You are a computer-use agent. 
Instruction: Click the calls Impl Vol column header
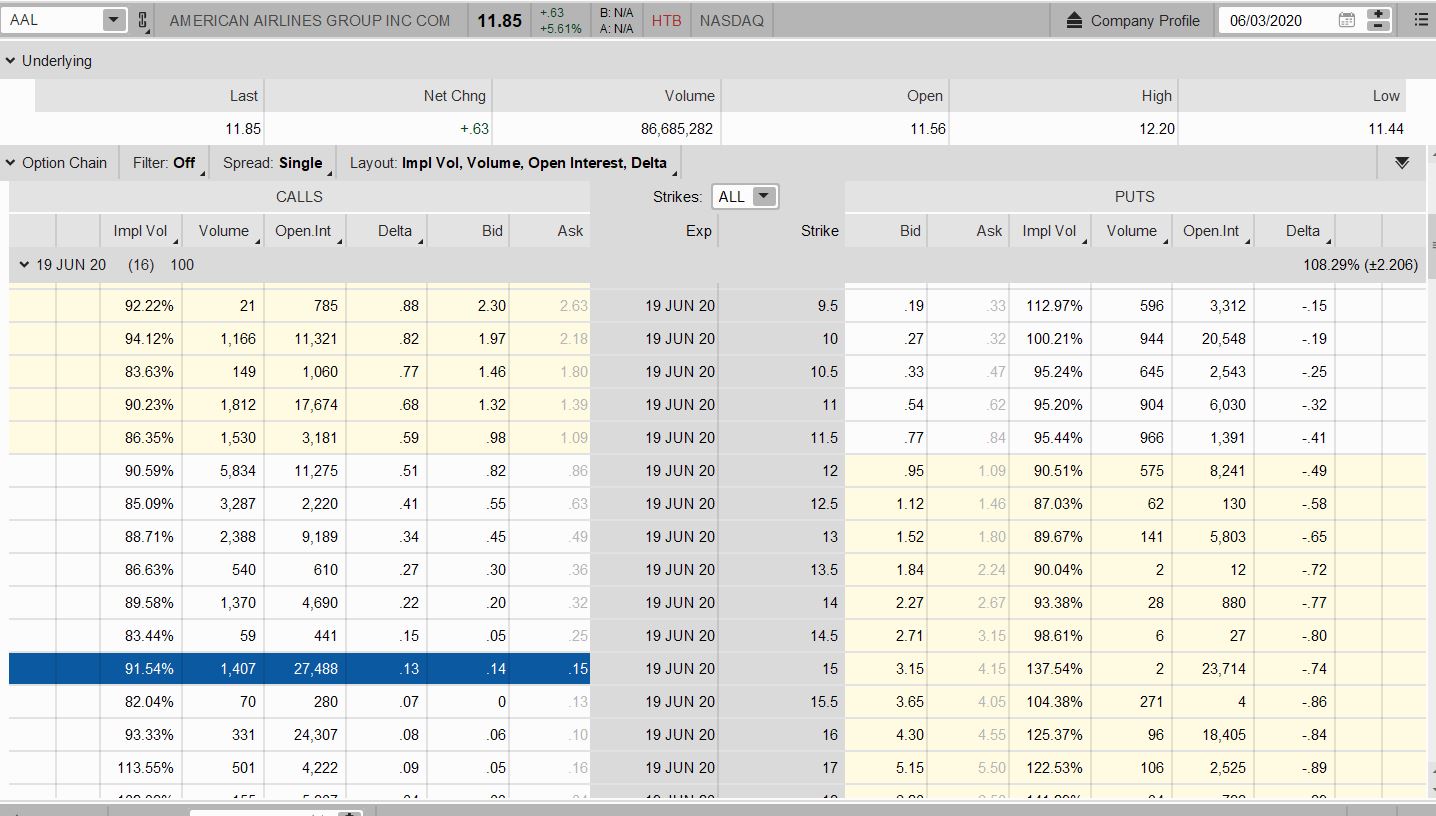140,231
